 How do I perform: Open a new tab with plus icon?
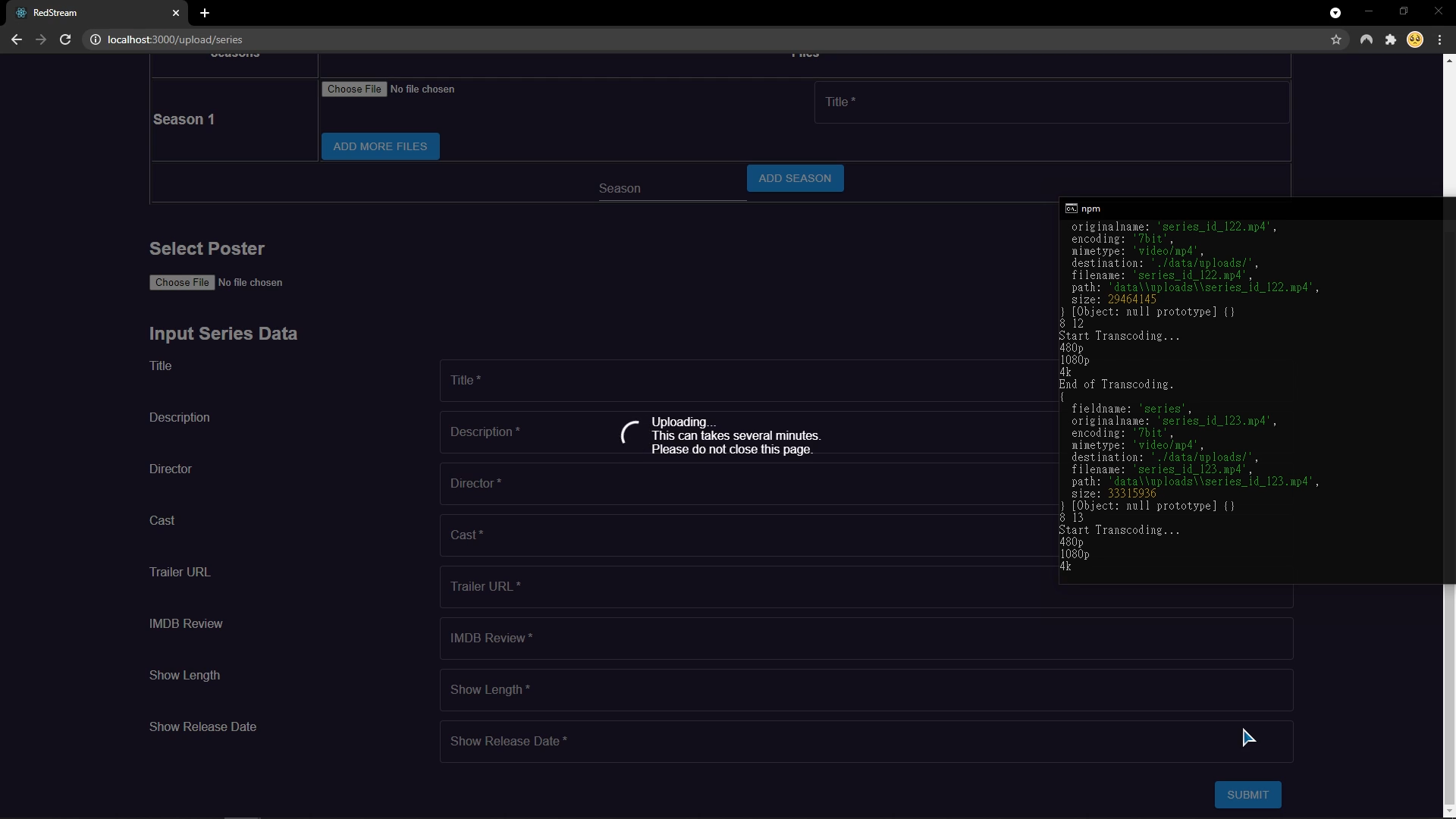click(x=205, y=13)
